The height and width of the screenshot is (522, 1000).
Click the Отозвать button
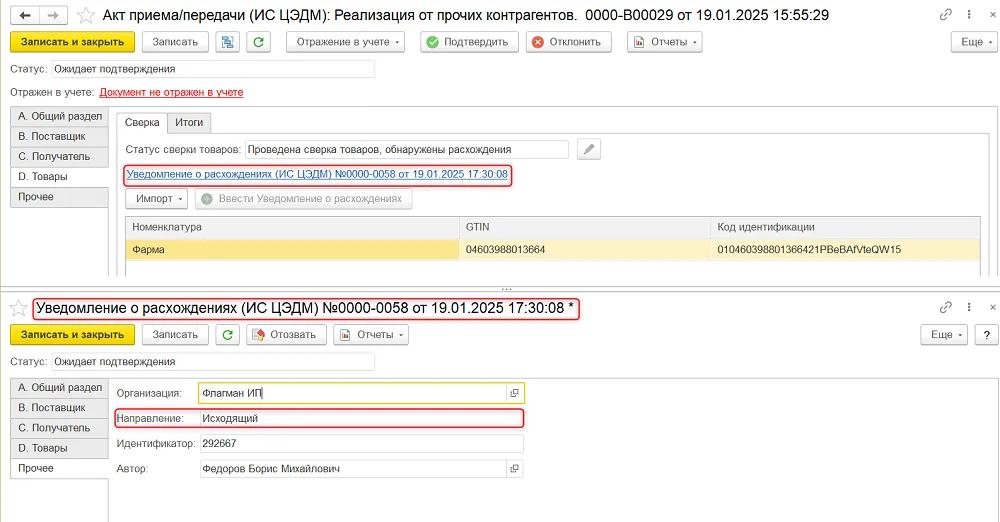point(286,335)
